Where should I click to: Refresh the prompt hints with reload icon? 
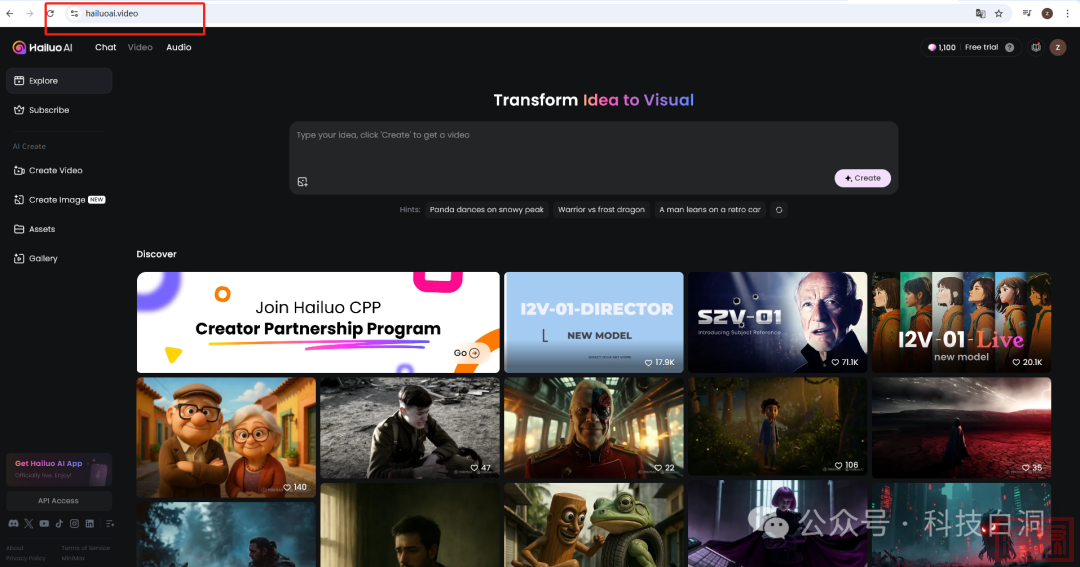click(x=779, y=210)
